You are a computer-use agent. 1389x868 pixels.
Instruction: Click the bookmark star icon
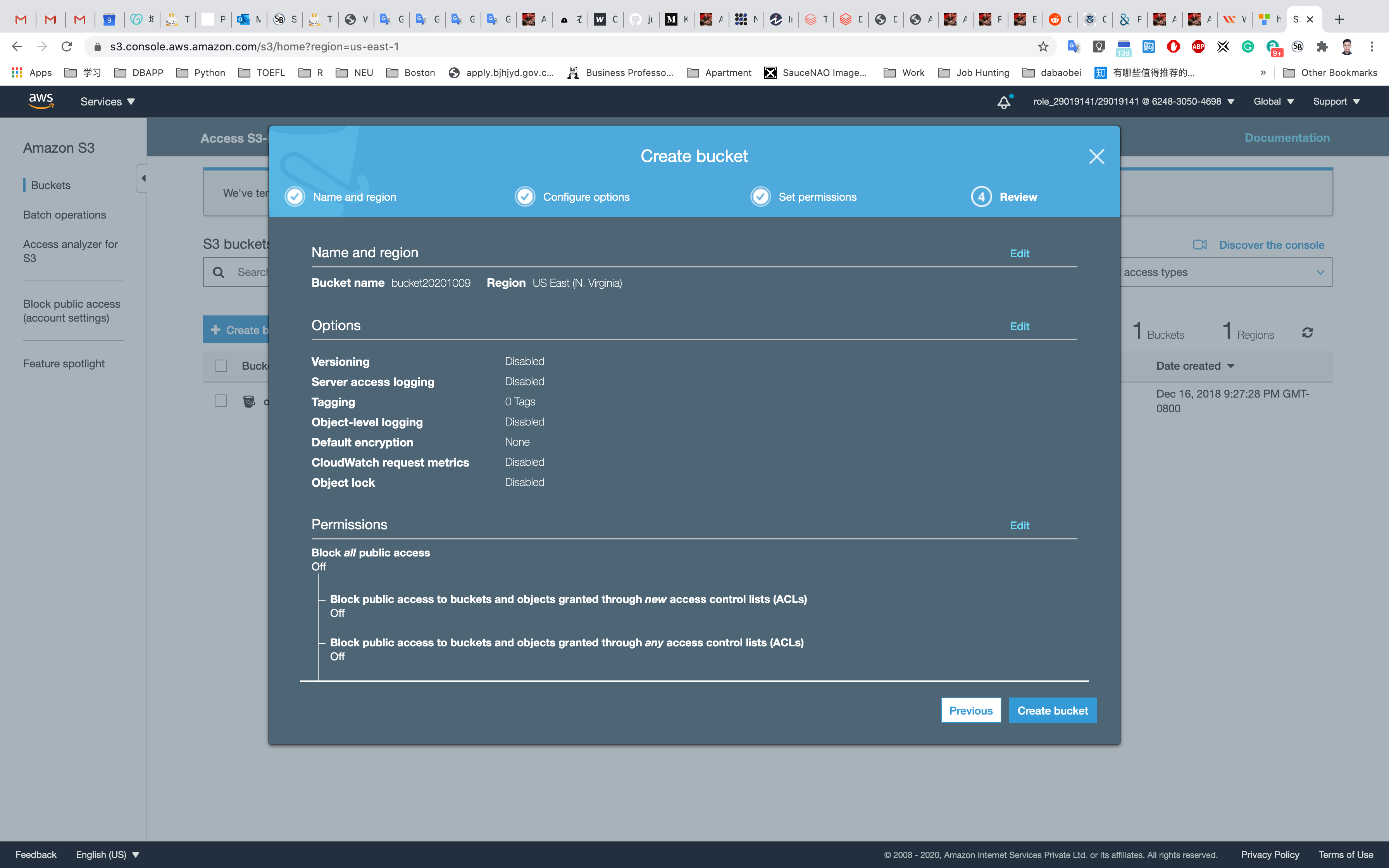[1043, 46]
